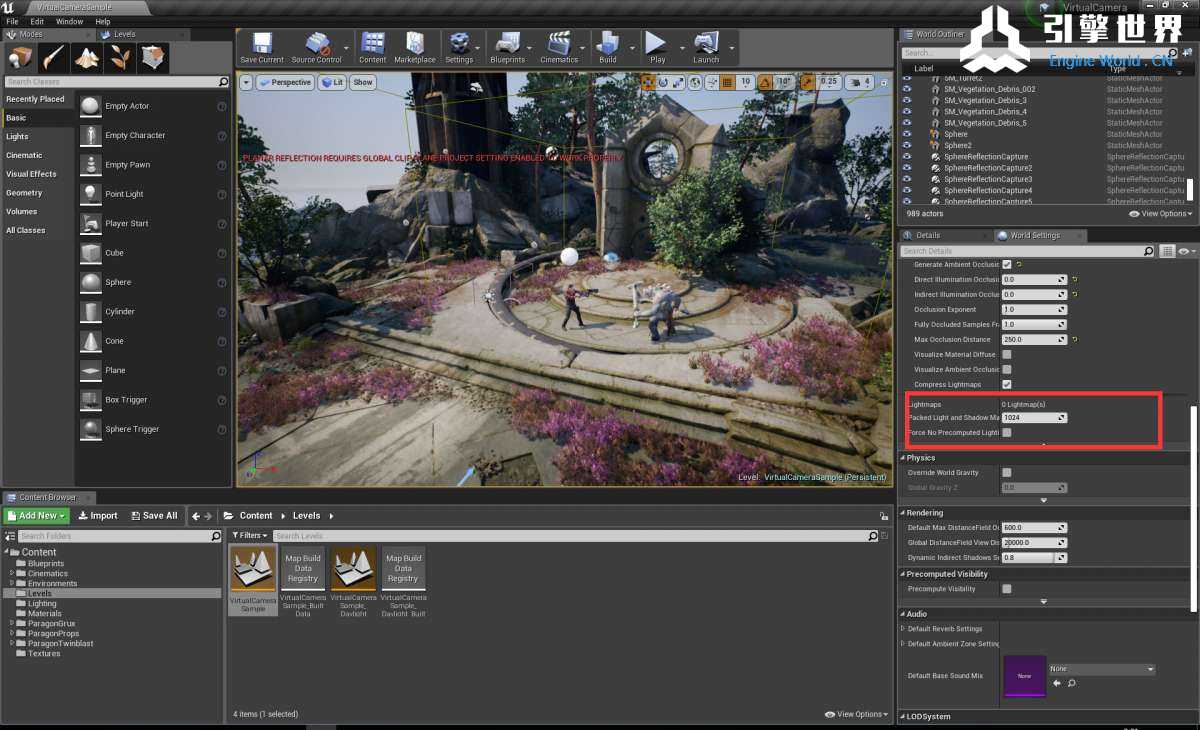Open the Marketplace from the toolbar
Viewport: 1200px width, 730px height.
pyautogui.click(x=415, y=45)
